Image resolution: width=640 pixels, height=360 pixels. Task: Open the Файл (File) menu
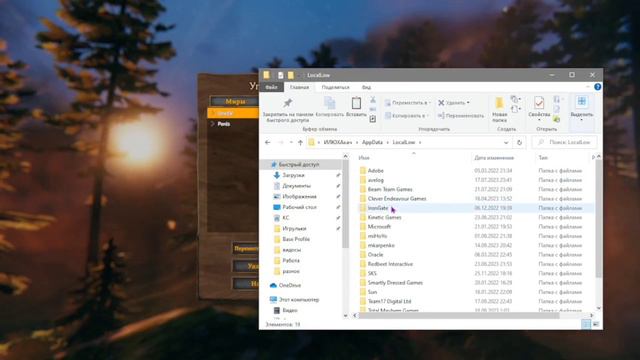pos(271,87)
